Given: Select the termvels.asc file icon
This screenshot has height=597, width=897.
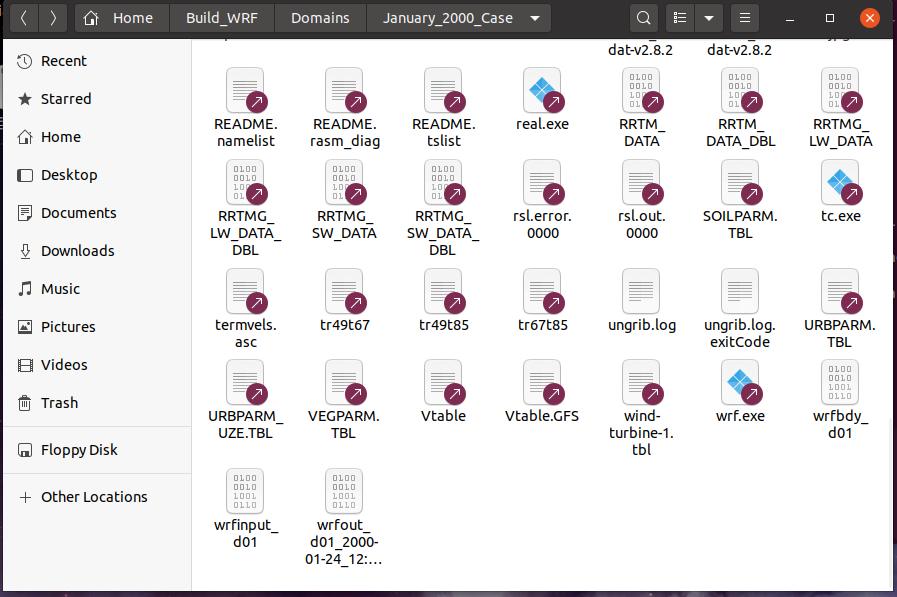Looking at the screenshot, I should tap(245, 291).
